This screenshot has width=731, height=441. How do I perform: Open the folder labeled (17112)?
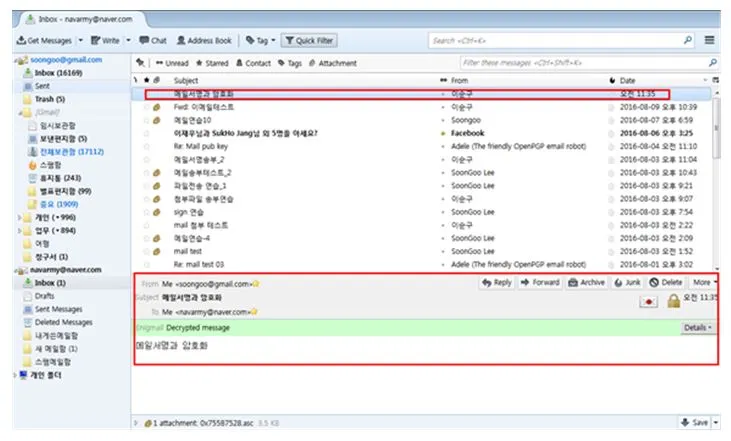coord(71,152)
